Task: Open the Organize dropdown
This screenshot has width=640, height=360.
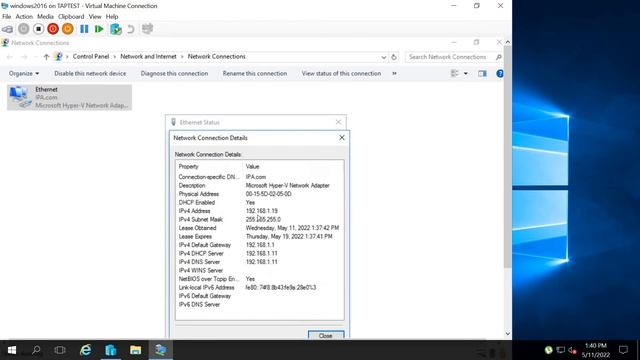Action: click(x=24, y=73)
